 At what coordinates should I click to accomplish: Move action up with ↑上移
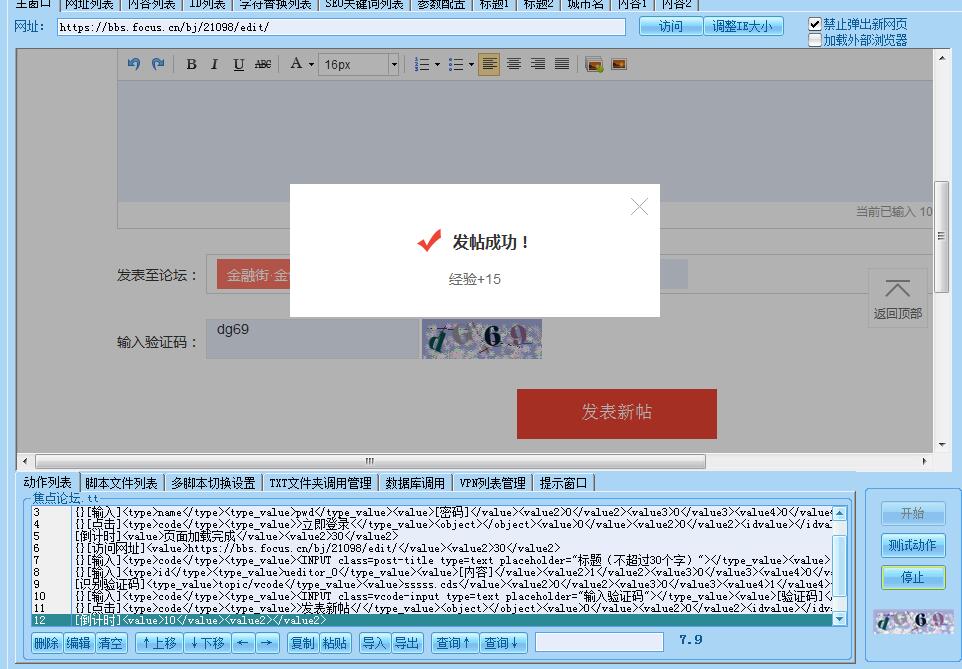click(x=159, y=643)
